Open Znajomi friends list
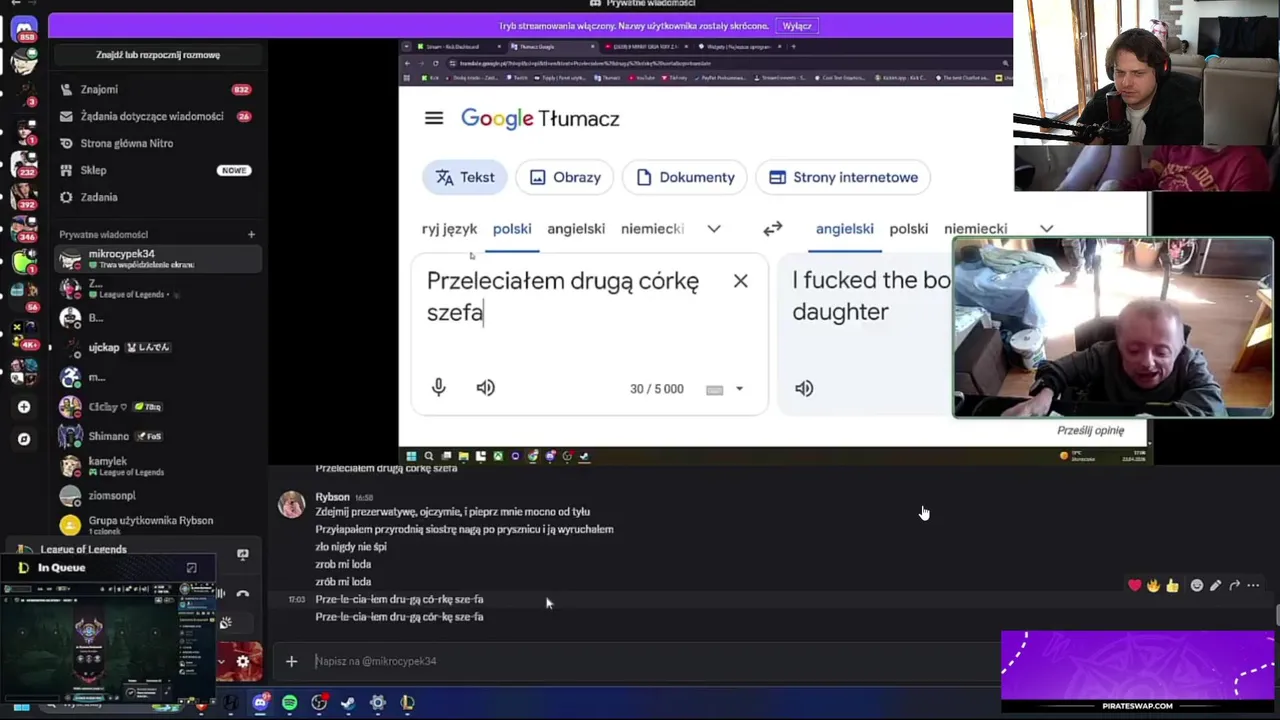Viewport: 1280px width, 720px height. coord(157,89)
